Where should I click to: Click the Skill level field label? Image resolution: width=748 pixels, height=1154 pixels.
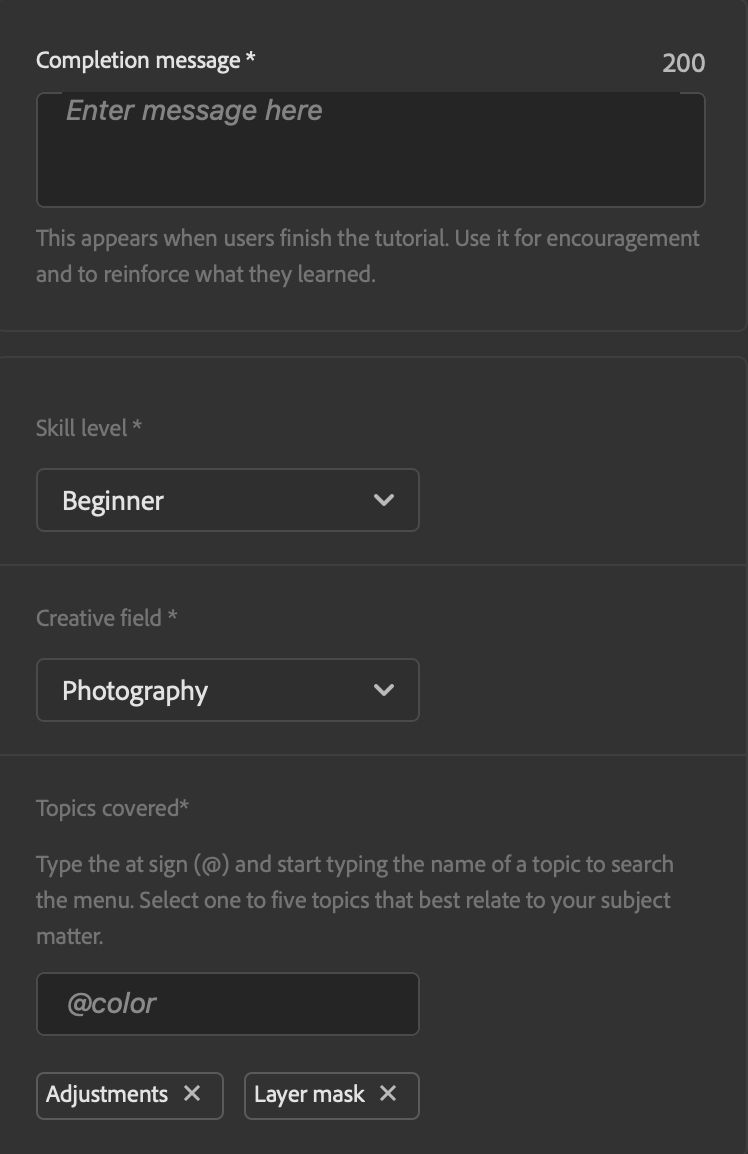pos(82,428)
